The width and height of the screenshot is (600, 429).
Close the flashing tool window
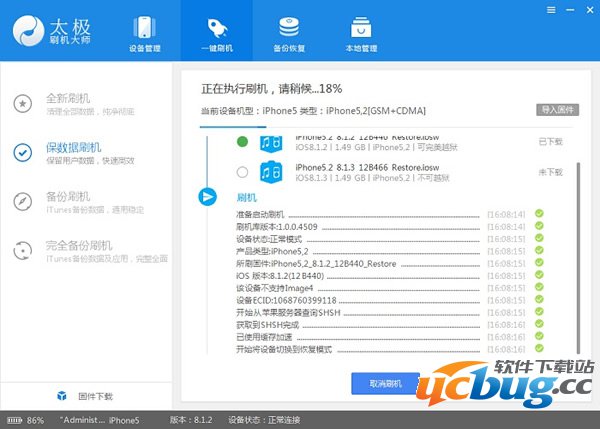click(590, 10)
